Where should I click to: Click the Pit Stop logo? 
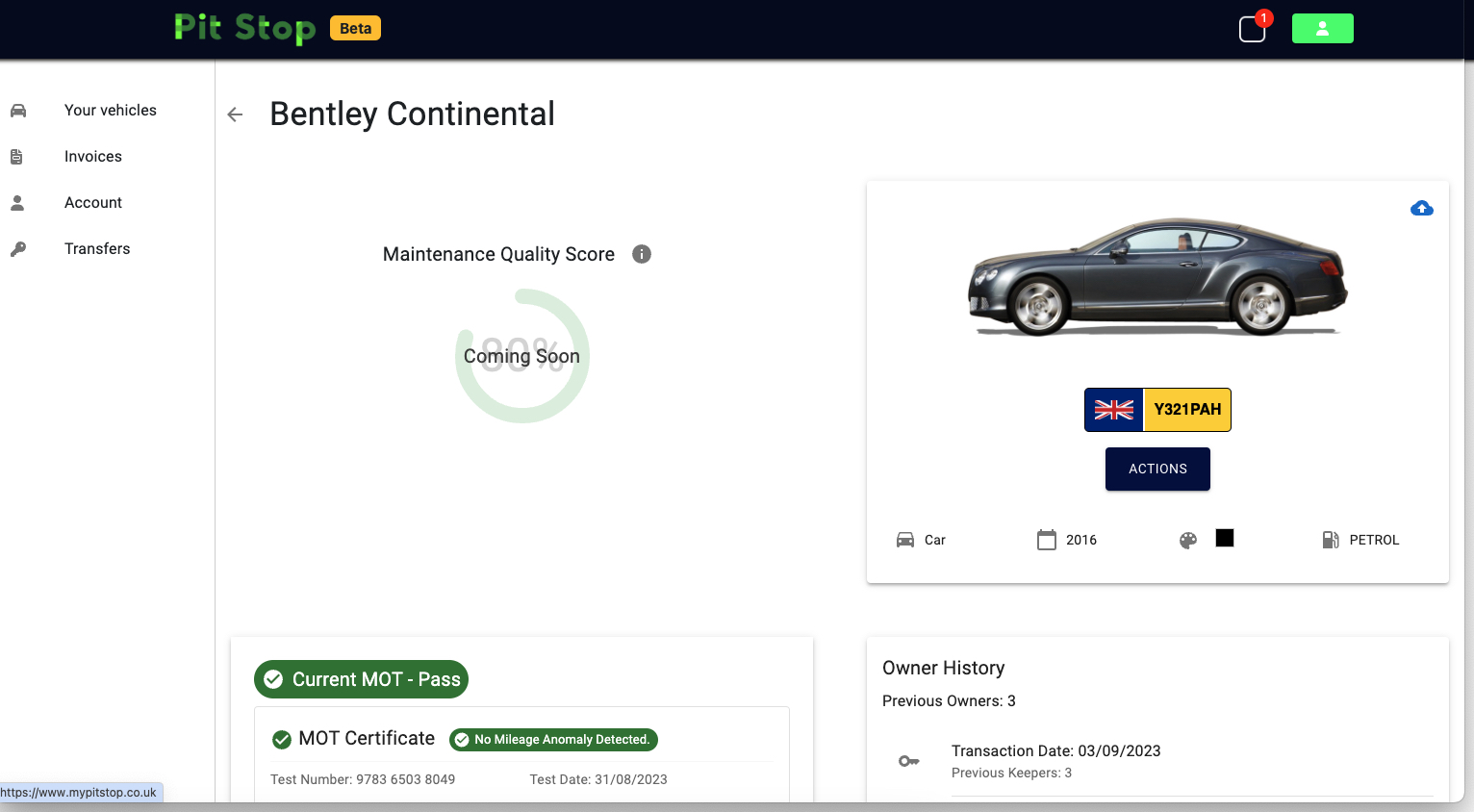(244, 28)
